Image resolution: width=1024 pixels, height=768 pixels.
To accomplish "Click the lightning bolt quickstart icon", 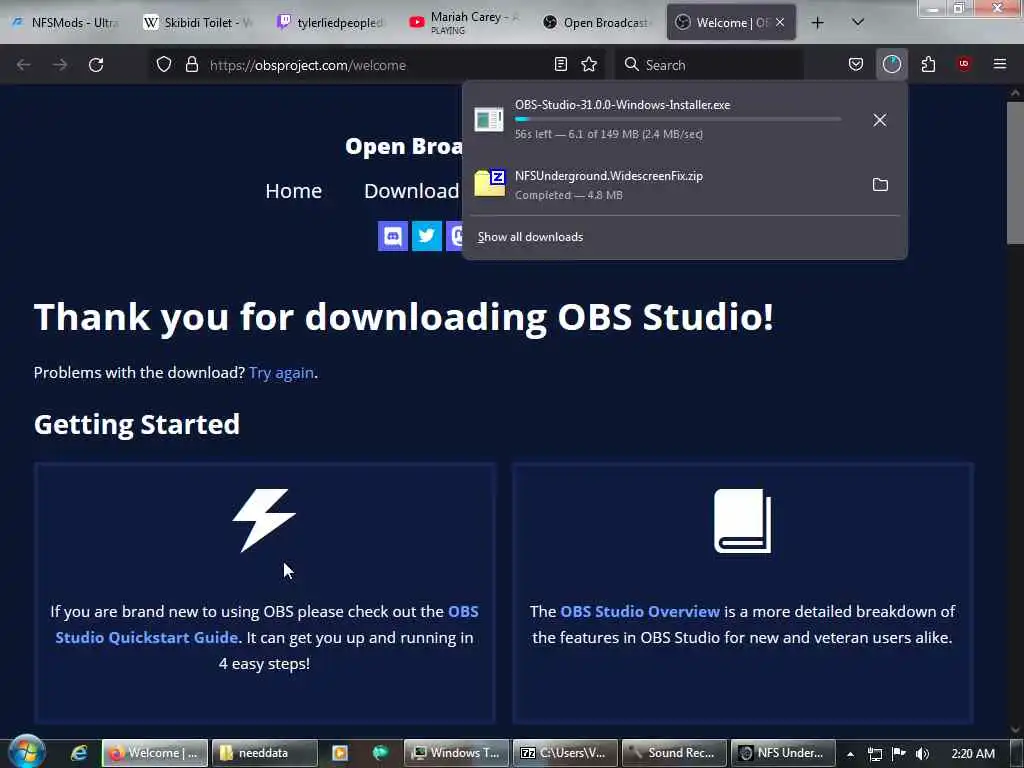I will point(264,520).
